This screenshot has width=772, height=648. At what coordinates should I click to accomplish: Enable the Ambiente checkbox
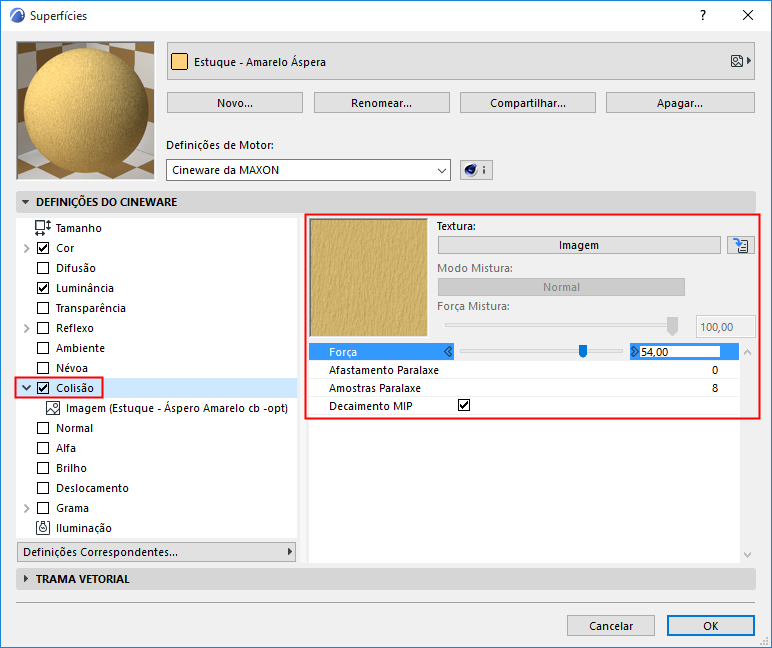(43, 348)
